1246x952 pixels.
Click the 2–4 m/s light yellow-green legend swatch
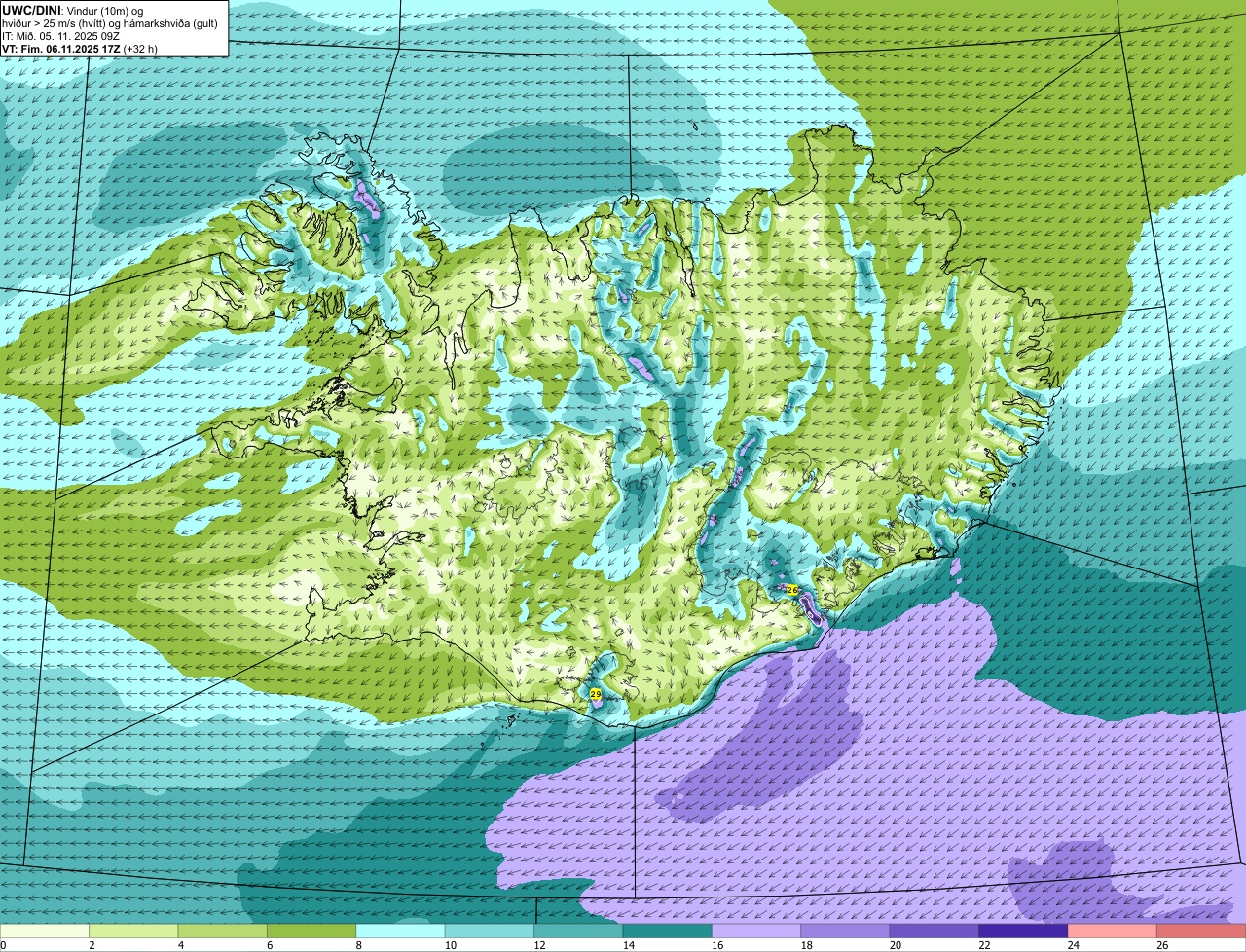click(x=133, y=932)
